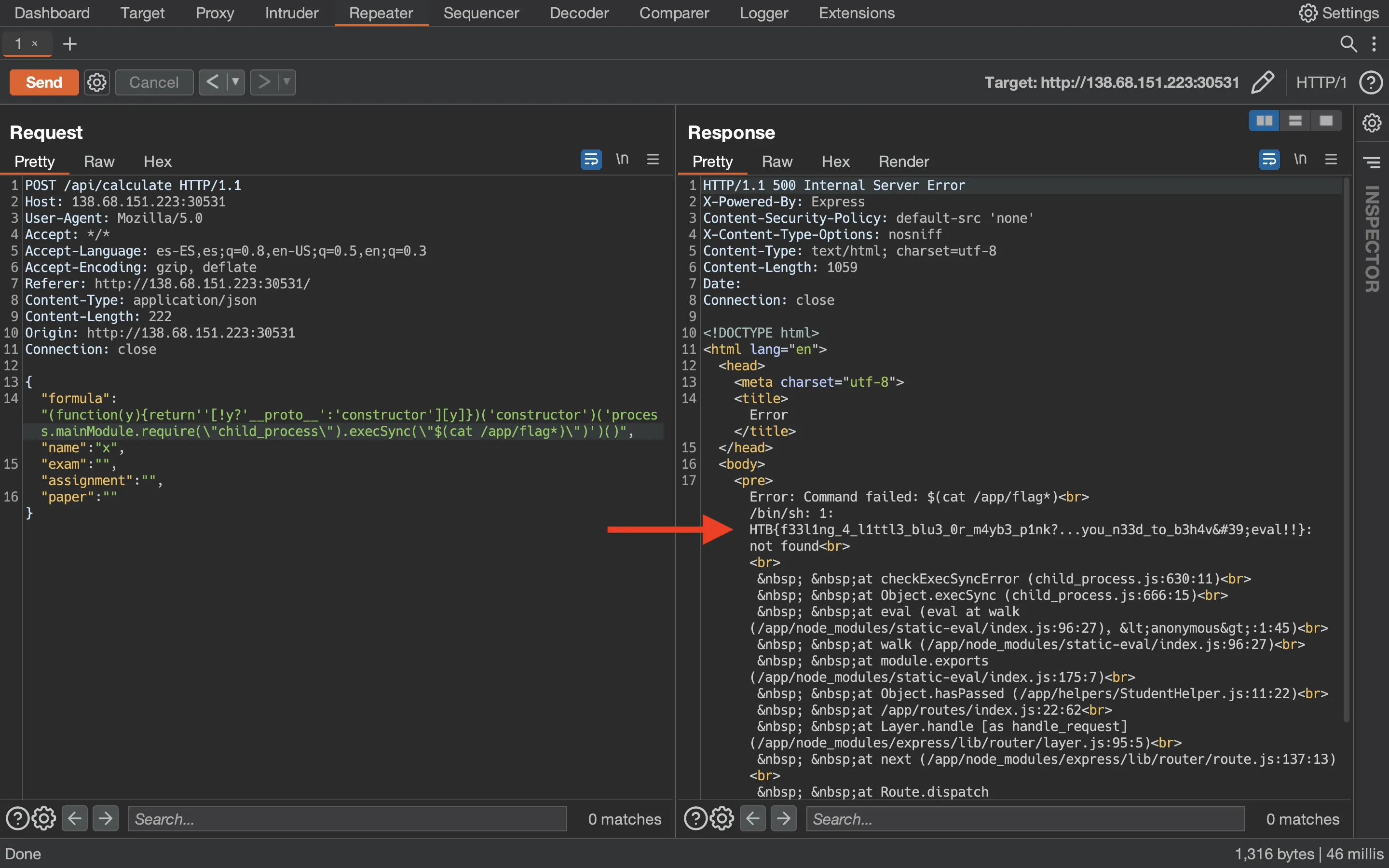
Task: Jump to next Response search match
Action: [784, 819]
